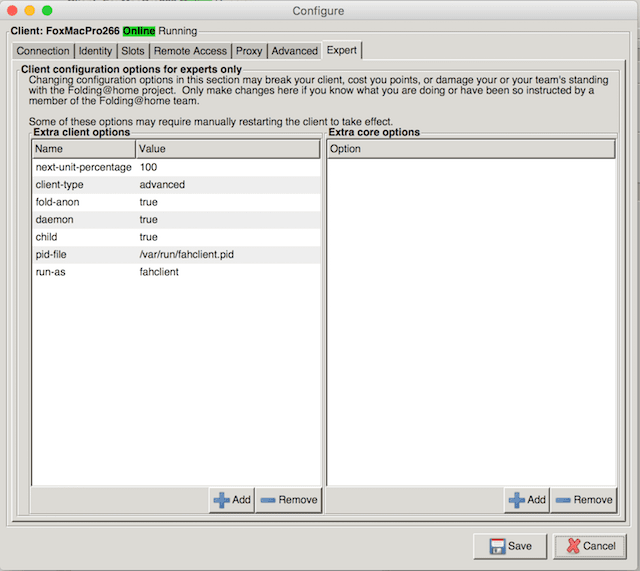The image size is (640, 571).
Task: Switch to the Advanced tab
Action: coord(295,51)
